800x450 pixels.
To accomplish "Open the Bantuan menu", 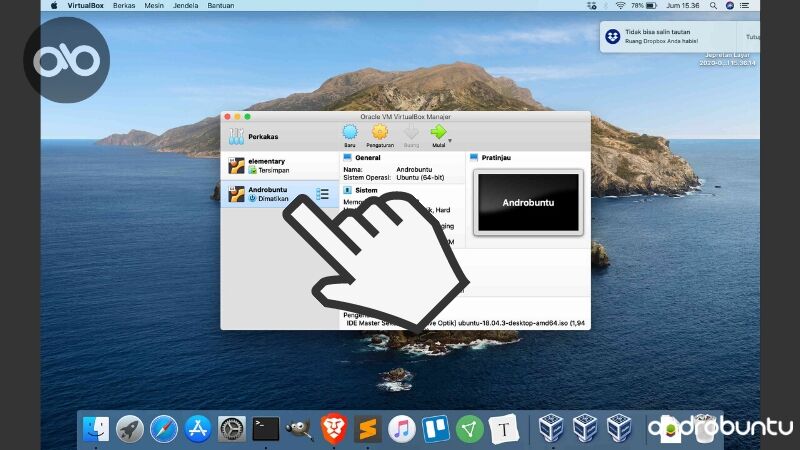I will (x=220, y=6).
